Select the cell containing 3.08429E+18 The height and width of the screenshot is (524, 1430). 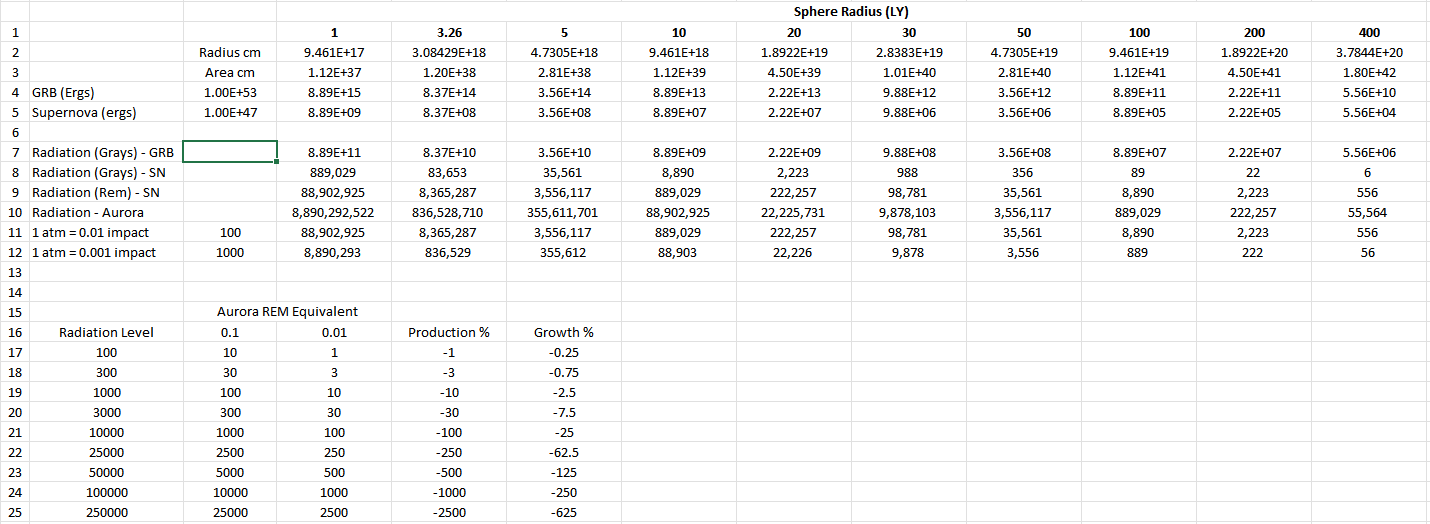[449, 52]
